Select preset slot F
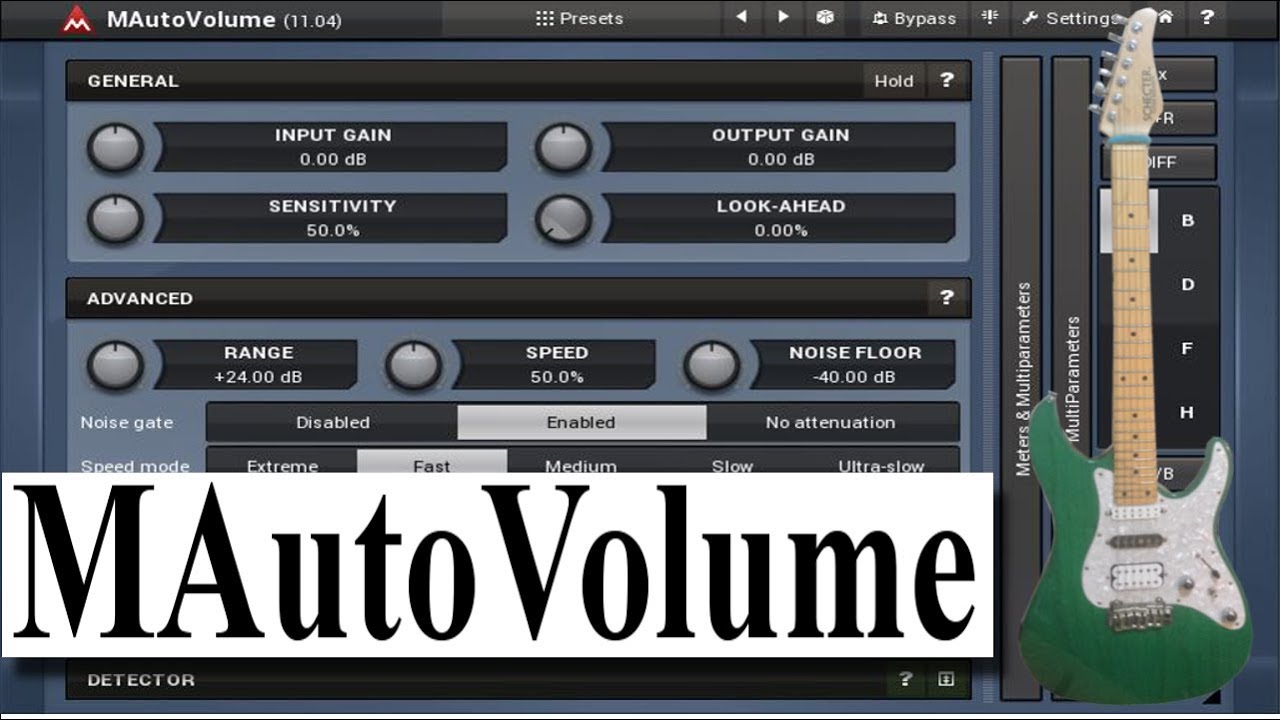Viewport: 1280px width, 720px height. [1187, 349]
